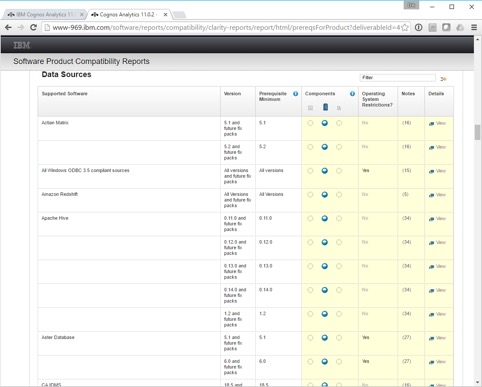Close the Cognos Analytics 11.0.2 tab
Screen dimensions: 482x387
pos(165,15)
